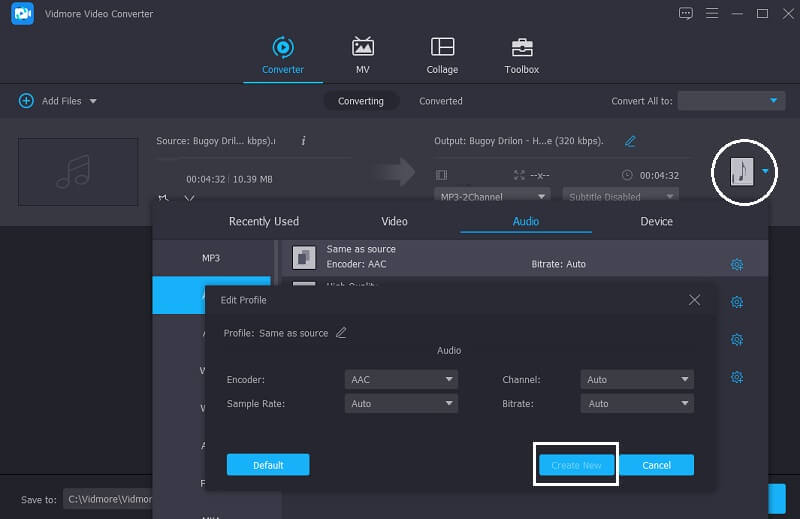The image size is (800, 519).
Task: Open the feedback chat icon in title bar
Action: pos(685,13)
